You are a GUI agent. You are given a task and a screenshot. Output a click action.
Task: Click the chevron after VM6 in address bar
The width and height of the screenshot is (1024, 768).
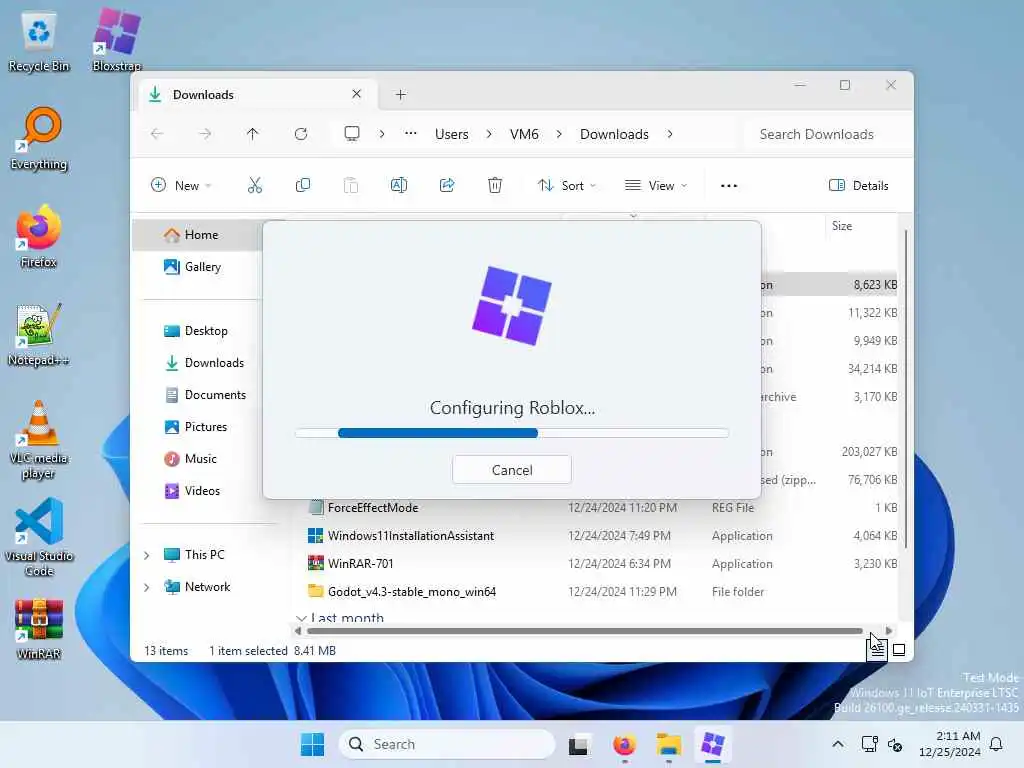click(559, 134)
